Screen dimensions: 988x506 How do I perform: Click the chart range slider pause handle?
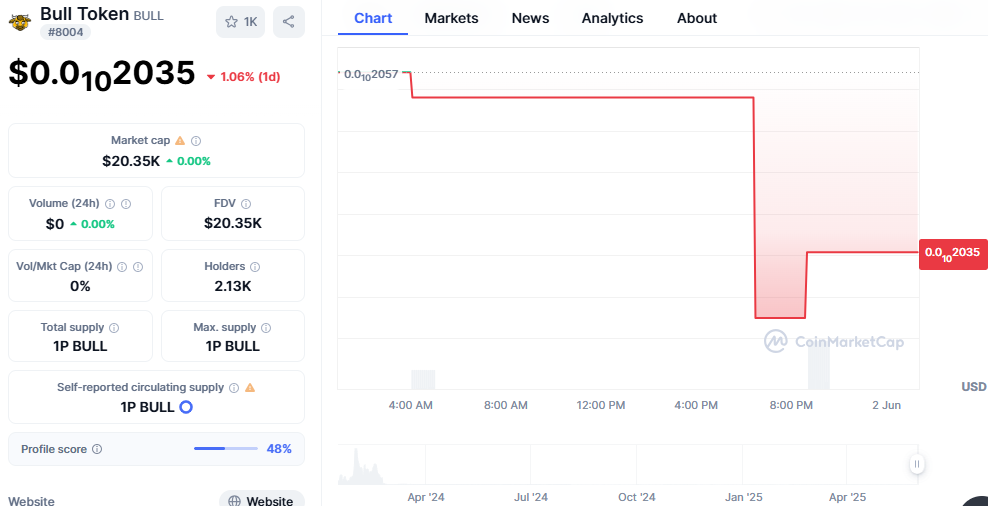click(917, 464)
